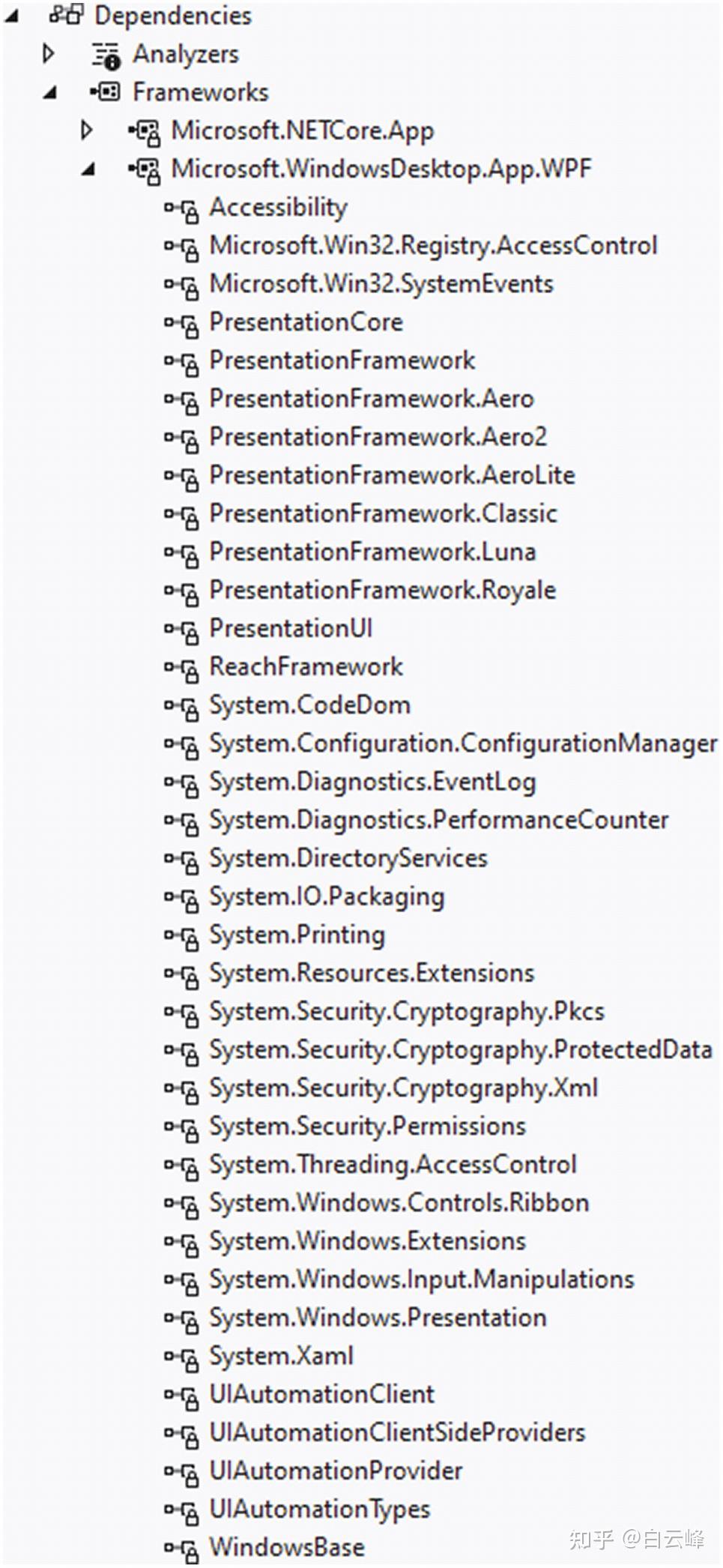This screenshot has width=723, height=1568.
Task: Collapse the Frameworks node arrow
Action: [x=49, y=93]
